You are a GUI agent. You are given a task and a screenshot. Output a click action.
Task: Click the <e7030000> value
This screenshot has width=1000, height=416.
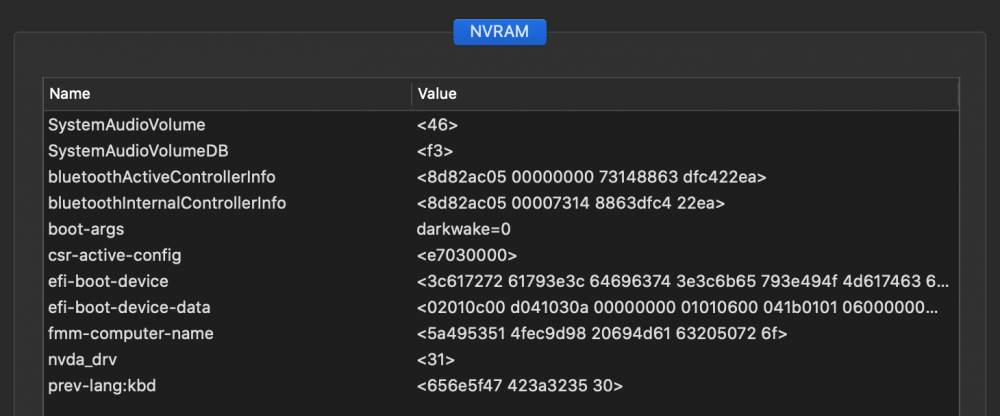[467, 256]
